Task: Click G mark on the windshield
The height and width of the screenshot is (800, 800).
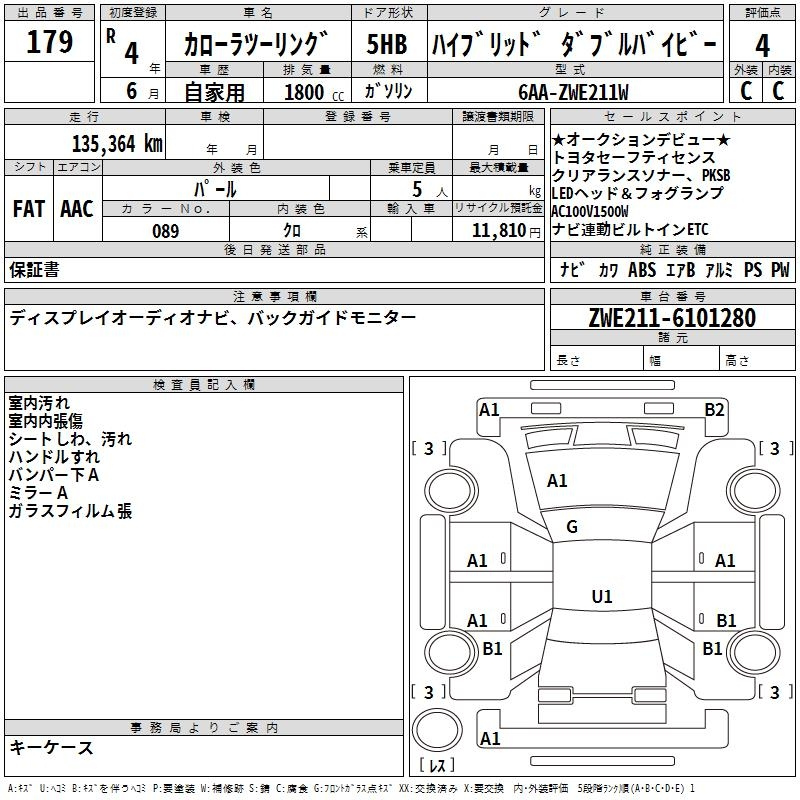Action: pos(572,526)
